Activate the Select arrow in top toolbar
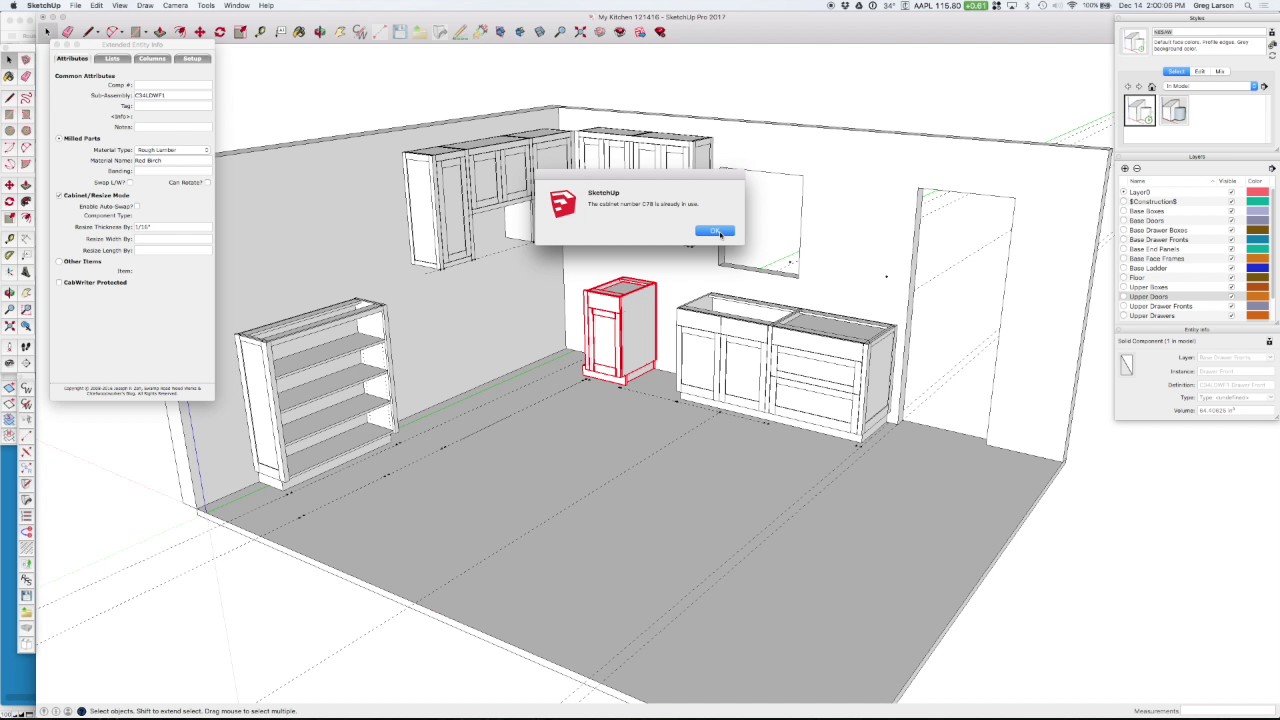 47,32
